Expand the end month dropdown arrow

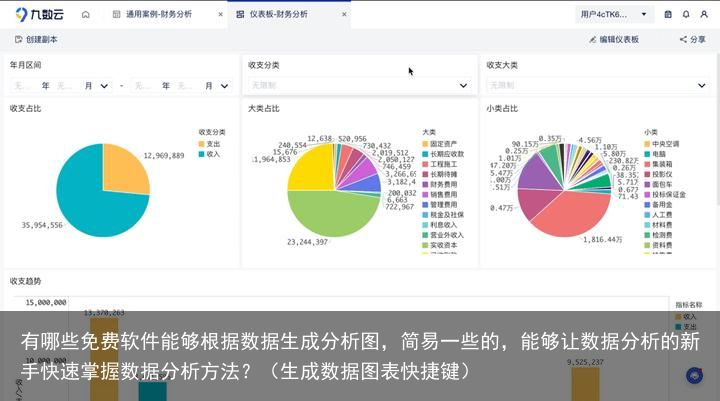tap(224, 86)
